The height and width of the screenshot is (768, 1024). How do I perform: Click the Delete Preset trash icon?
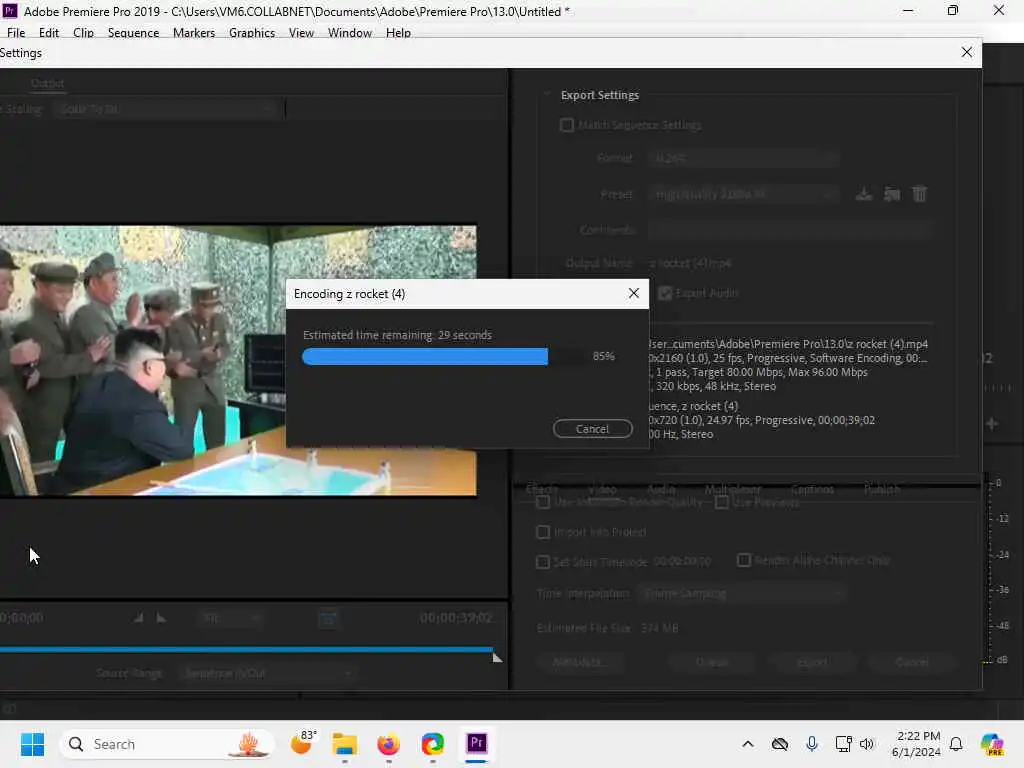920,194
